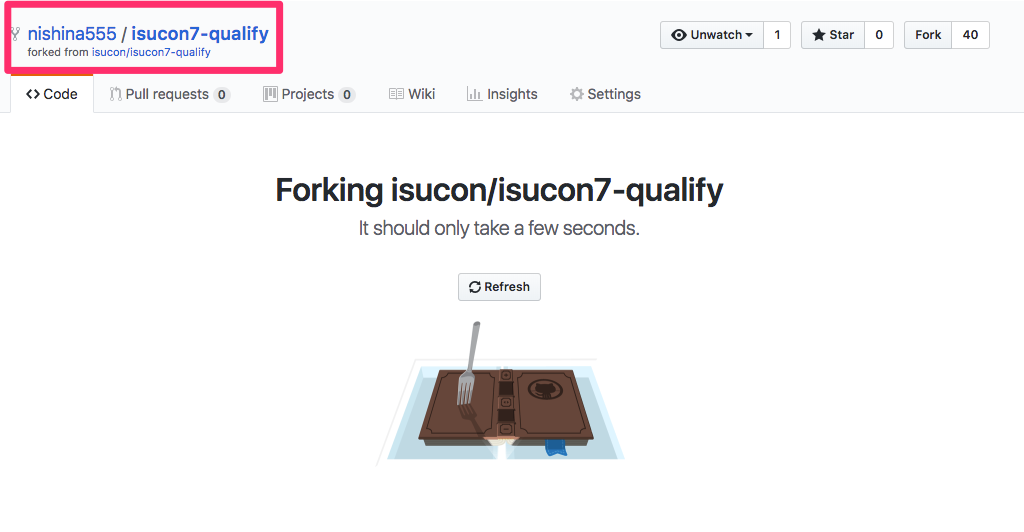Click the fork icon beside nishina555
Image resolution: width=1024 pixels, height=532 pixels.
tap(15, 34)
